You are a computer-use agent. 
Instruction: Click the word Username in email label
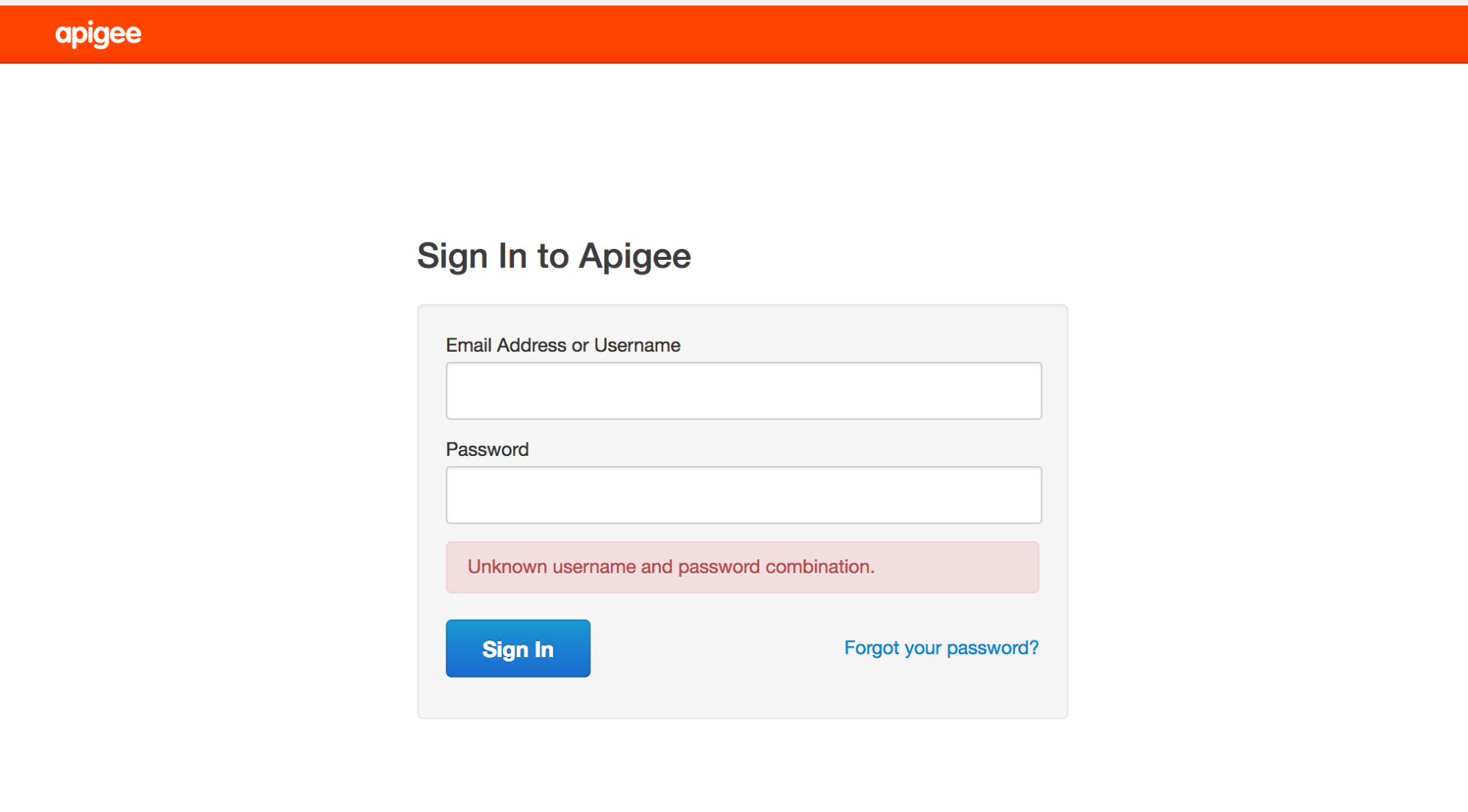point(637,345)
